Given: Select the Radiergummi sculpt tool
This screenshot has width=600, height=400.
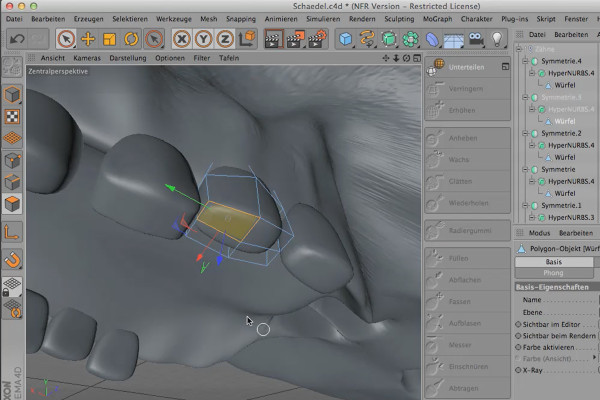Looking at the screenshot, I should (x=467, y=231).
